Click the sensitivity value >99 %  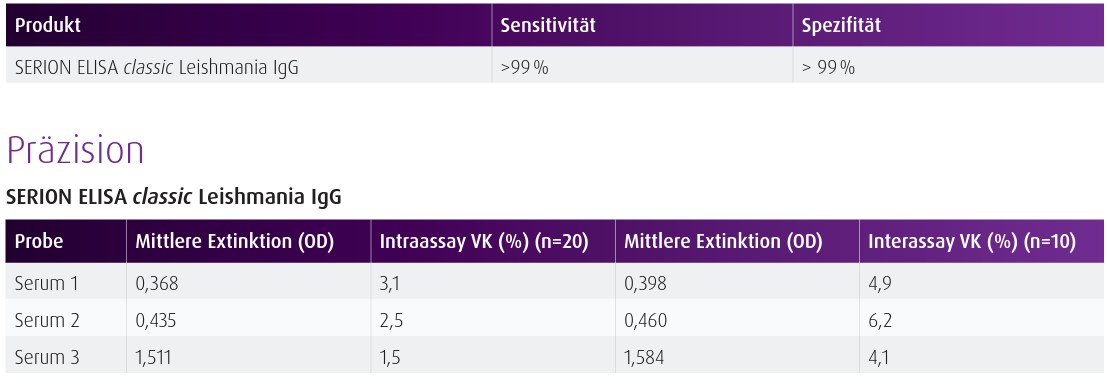click(x=525, y=69)
